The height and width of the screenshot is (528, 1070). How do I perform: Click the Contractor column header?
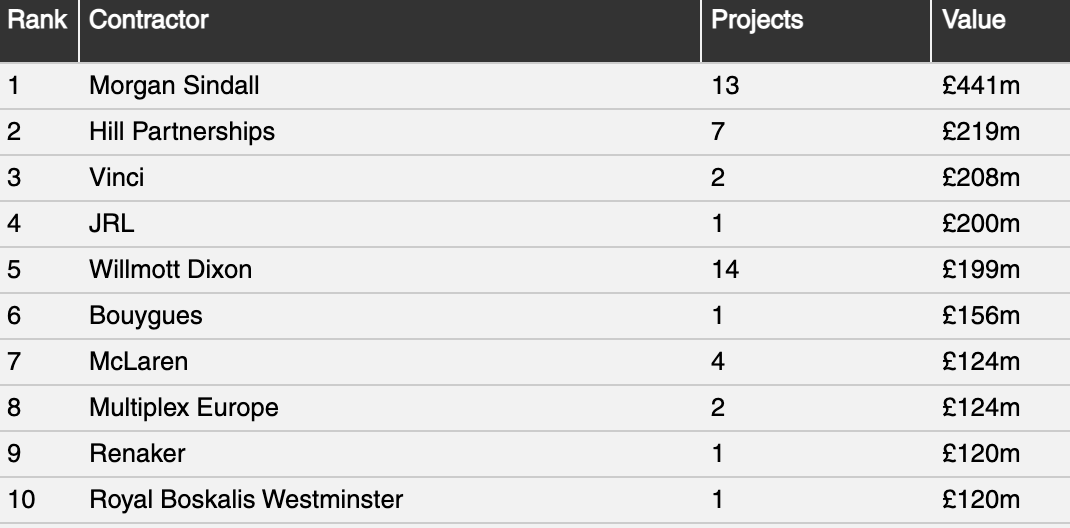[x=149, y=20]
